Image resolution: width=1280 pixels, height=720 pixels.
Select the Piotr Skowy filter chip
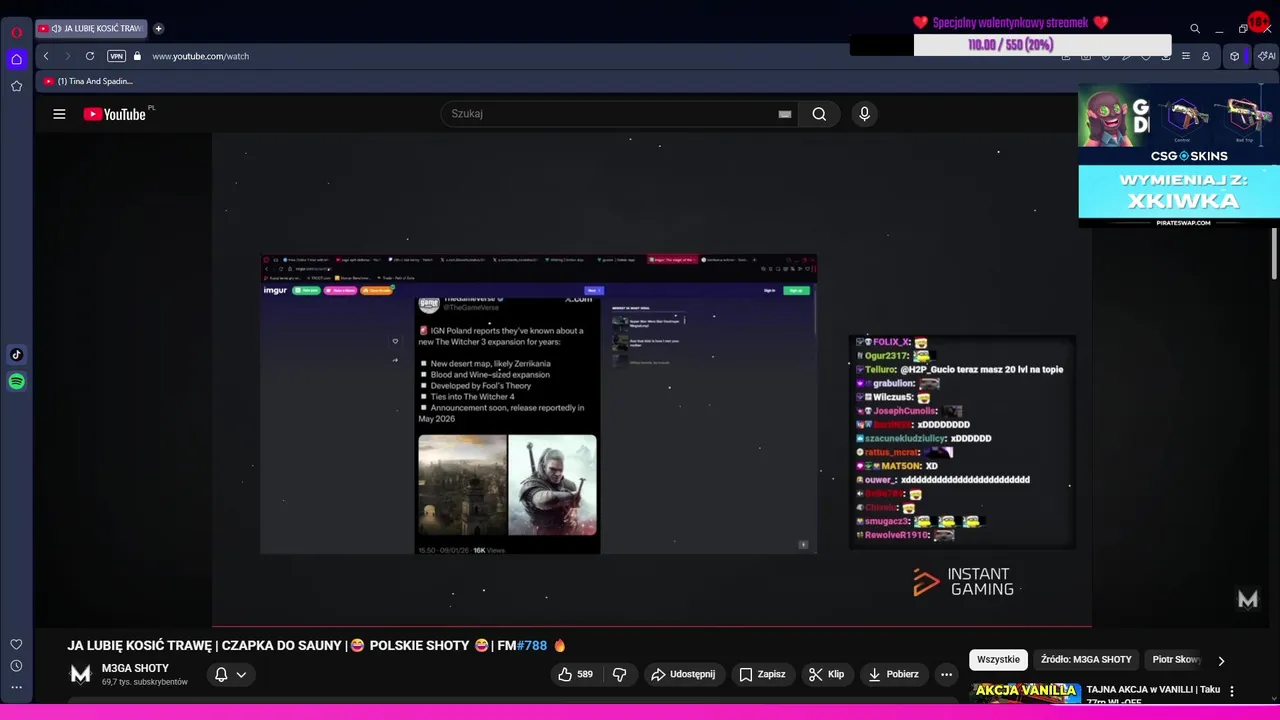coord(1175,659)
